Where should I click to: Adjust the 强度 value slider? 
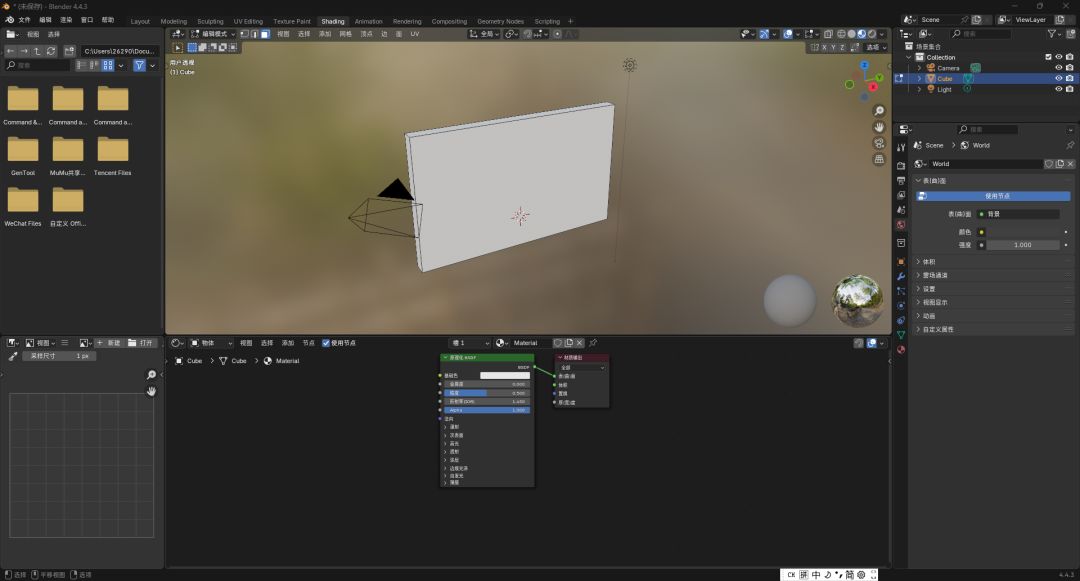pyautogui.click(x=1022, y=245)
